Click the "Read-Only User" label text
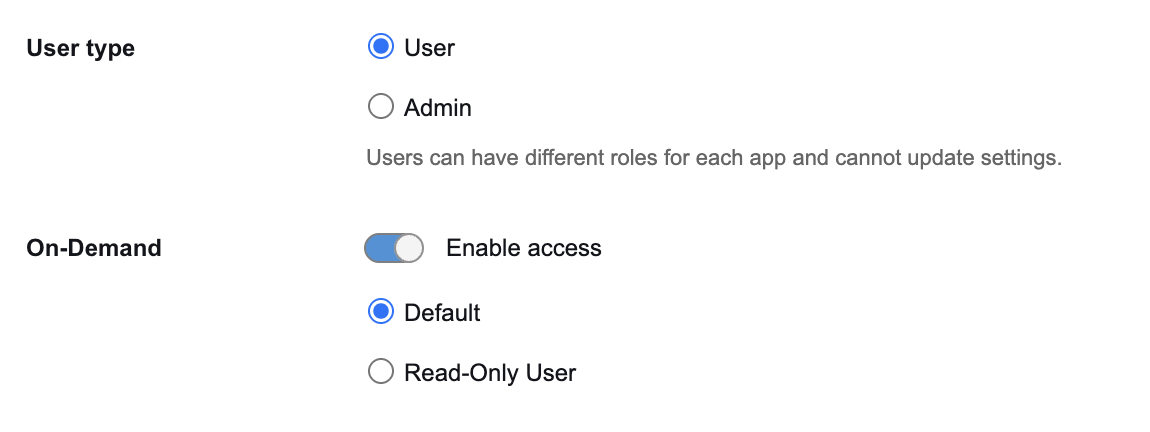This screenshot has width=1150, height=432. click(x=490, y=373)
